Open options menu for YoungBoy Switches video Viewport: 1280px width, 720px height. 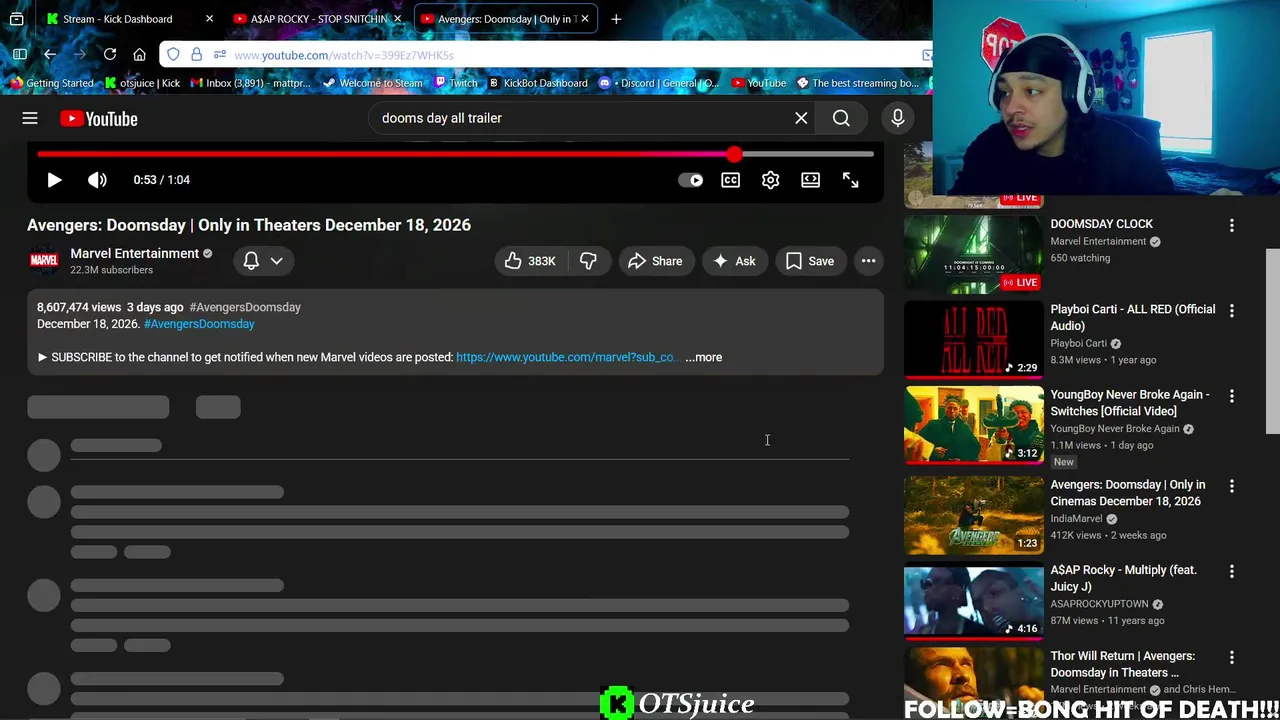coord(1231,396)
